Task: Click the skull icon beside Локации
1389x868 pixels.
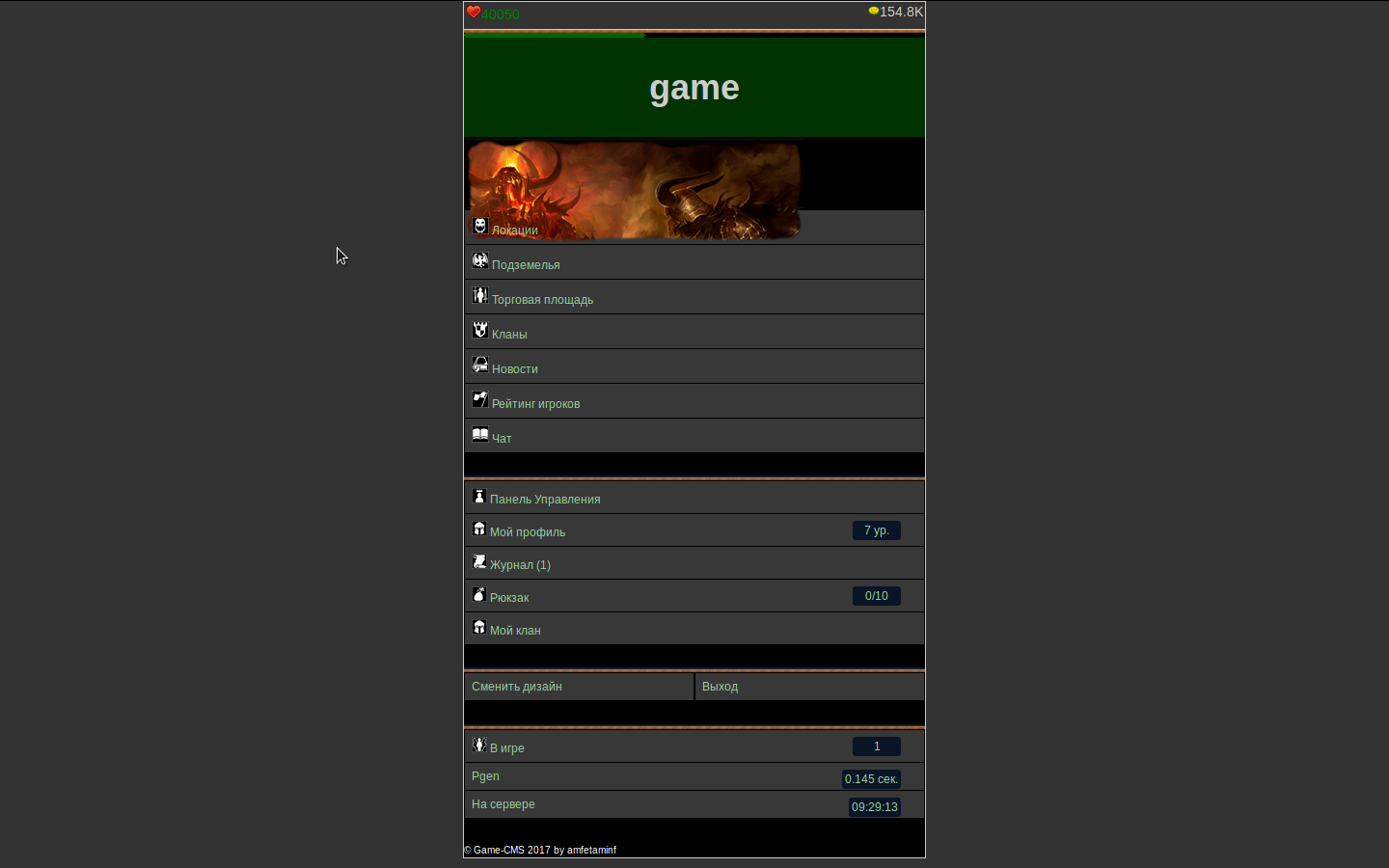Action: coord(480,226)
